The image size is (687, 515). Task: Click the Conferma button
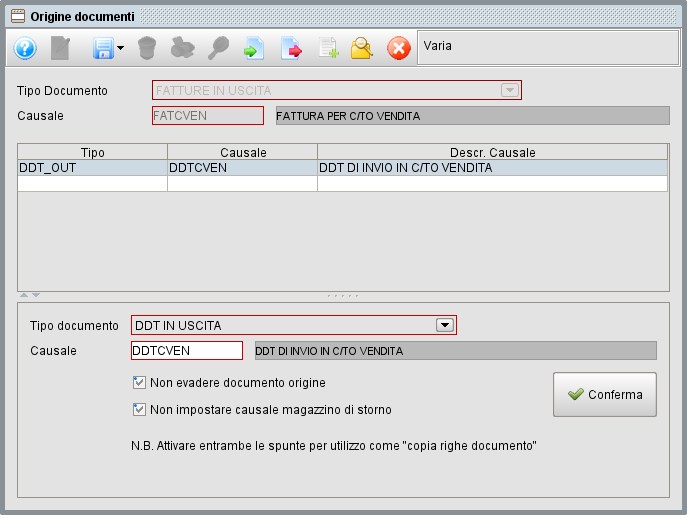click(x=605, y=394)
